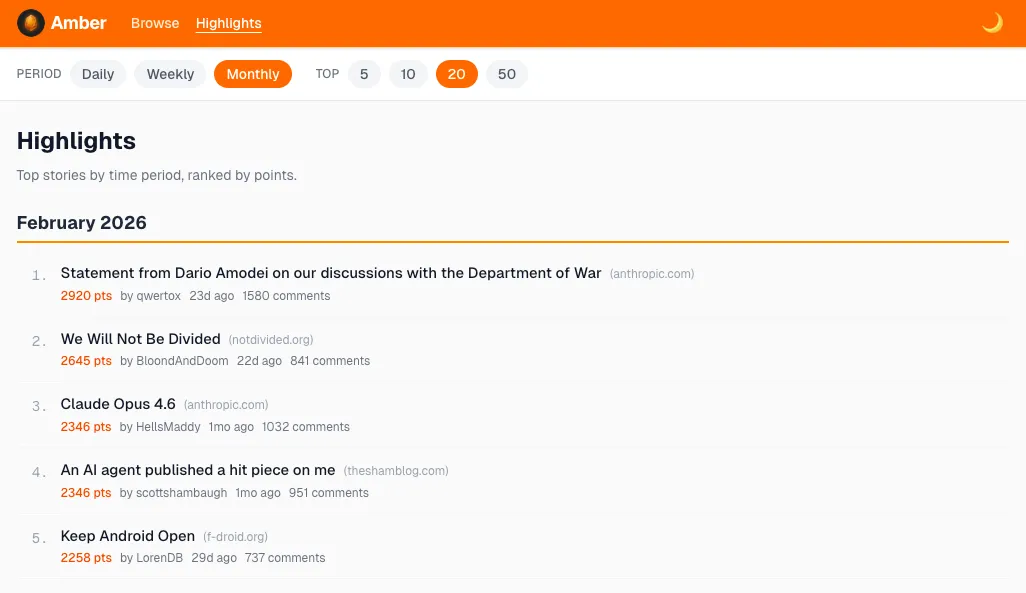The height and width of the screenshot is (593, 1026).
Task: Show top 10 stories
Action: (x=408, y=74)
